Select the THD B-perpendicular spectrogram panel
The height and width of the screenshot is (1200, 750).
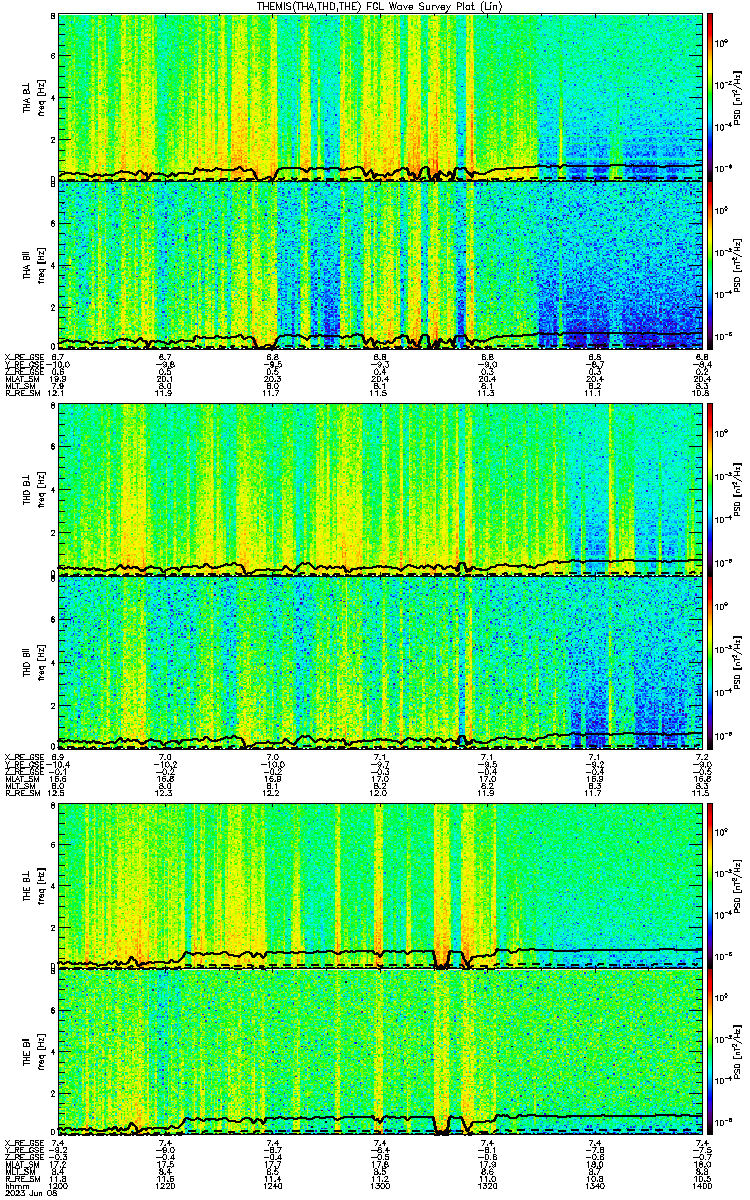[380, 490]
